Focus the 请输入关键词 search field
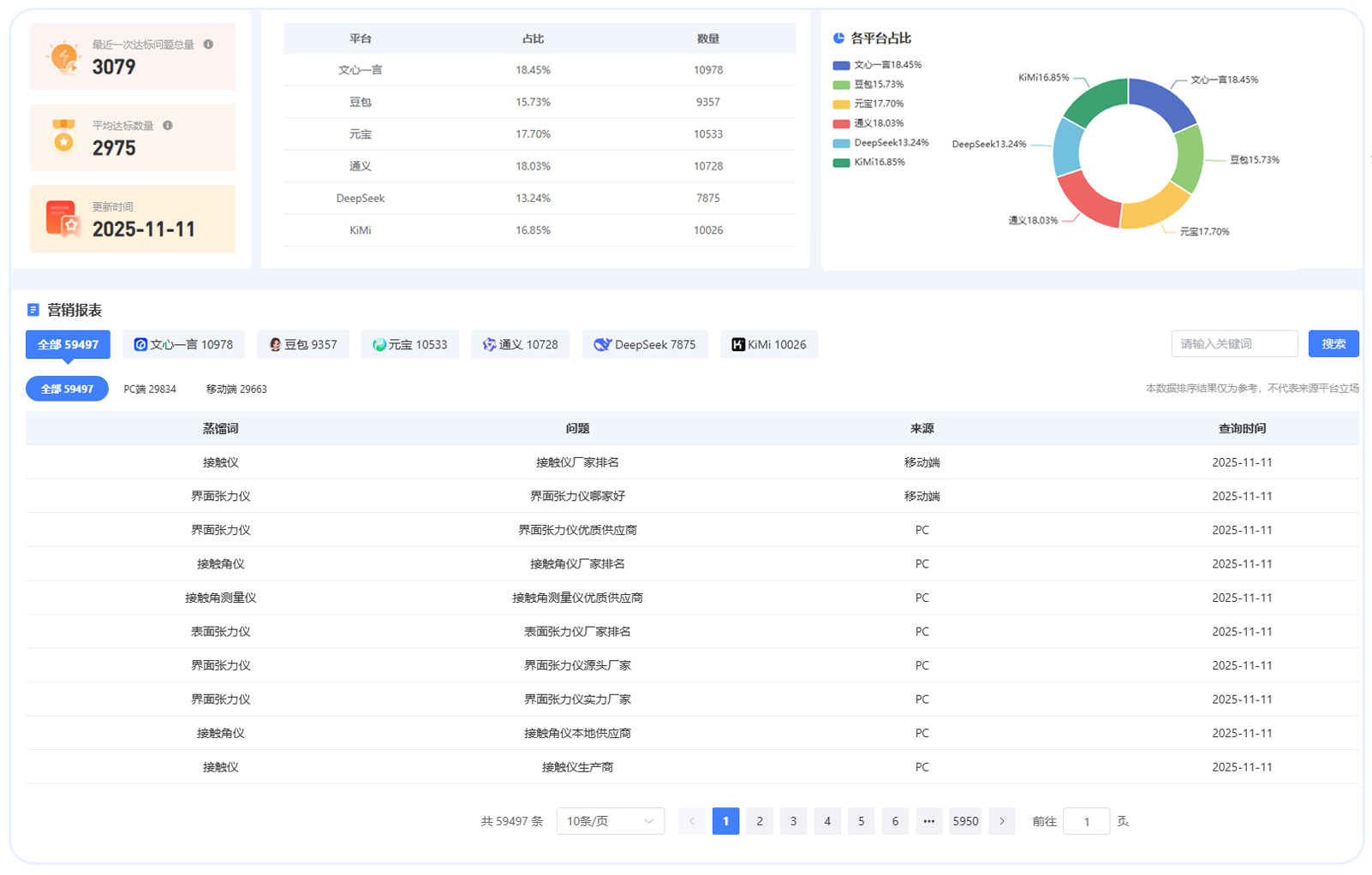Image resolution: width=1372 pixels, height=875 pixels. pos(1233,344)
